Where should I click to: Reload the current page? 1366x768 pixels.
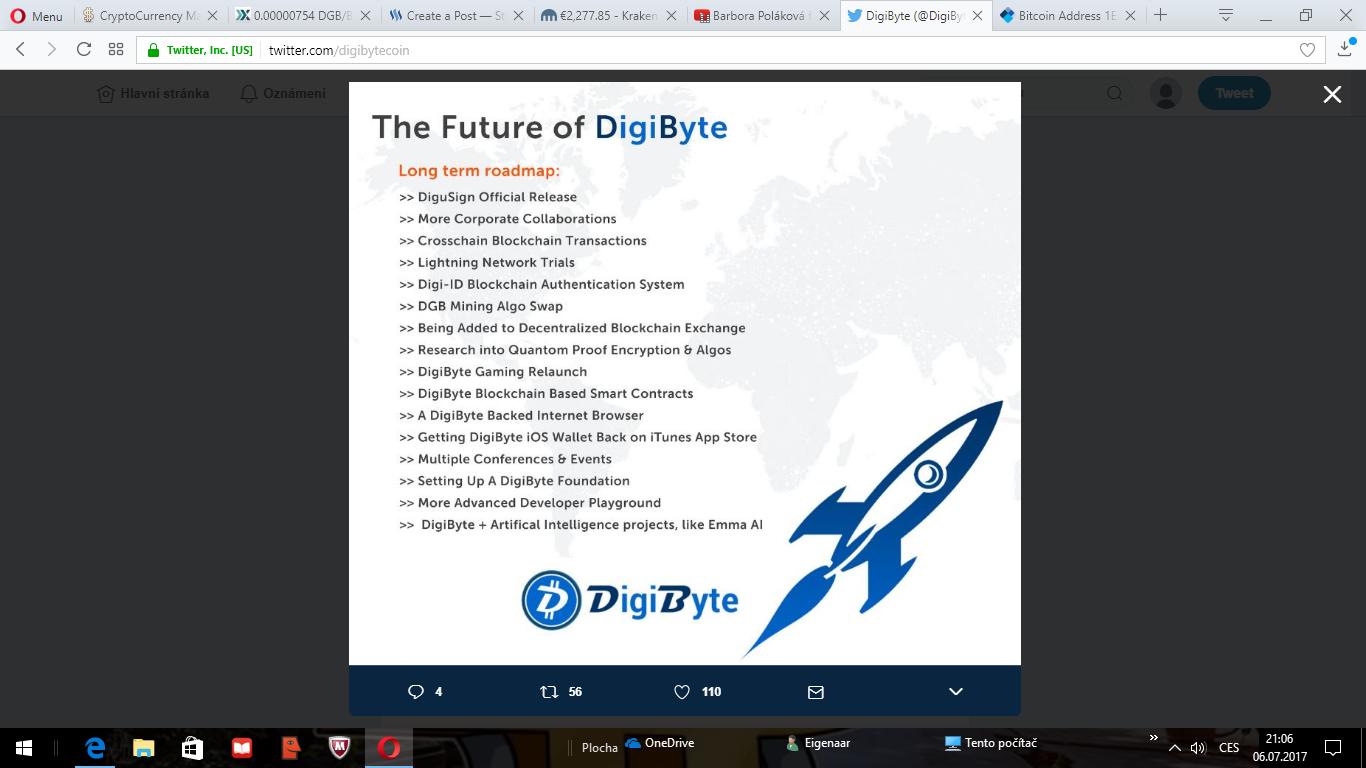84,49
